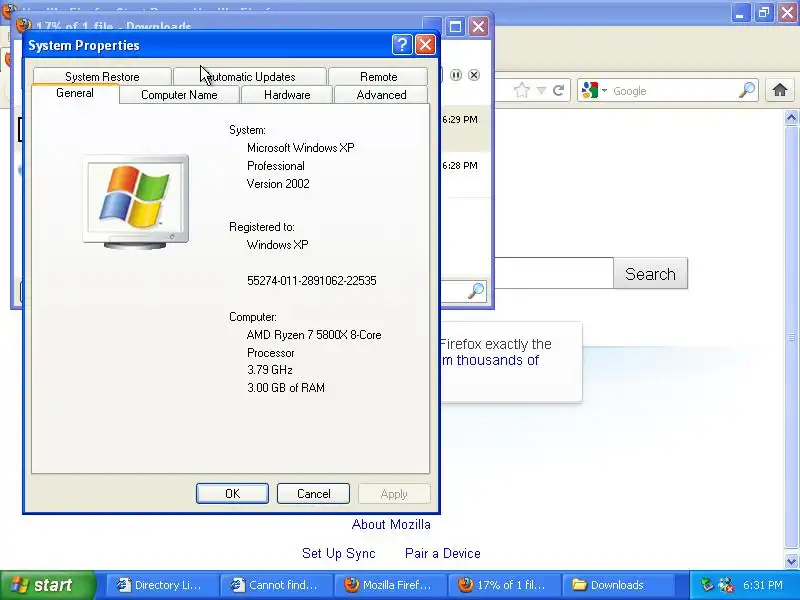
Task: Click the Search button on the Firefox start page
Action: [x=651, y=273]
